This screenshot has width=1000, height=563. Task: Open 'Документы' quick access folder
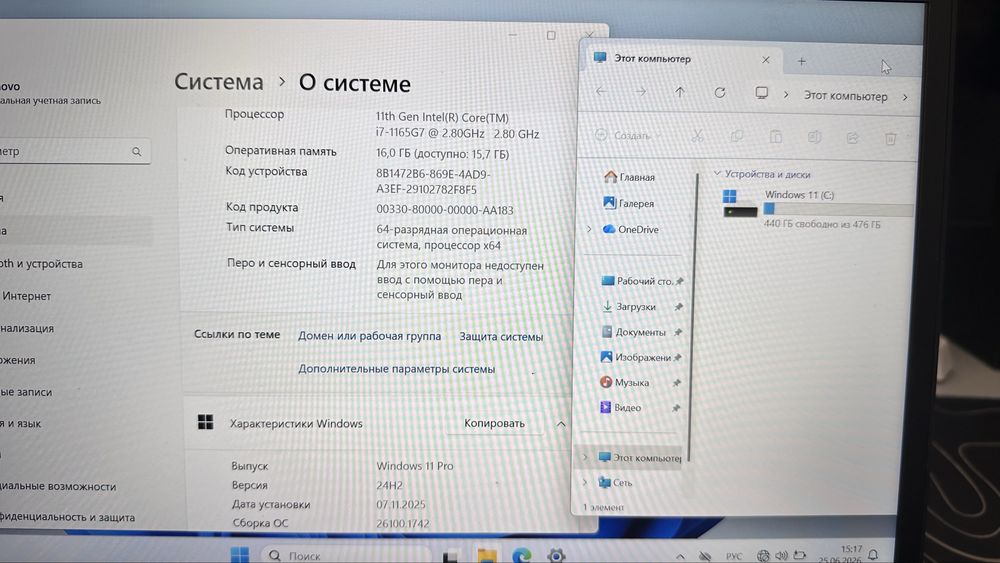pos(634,332)
